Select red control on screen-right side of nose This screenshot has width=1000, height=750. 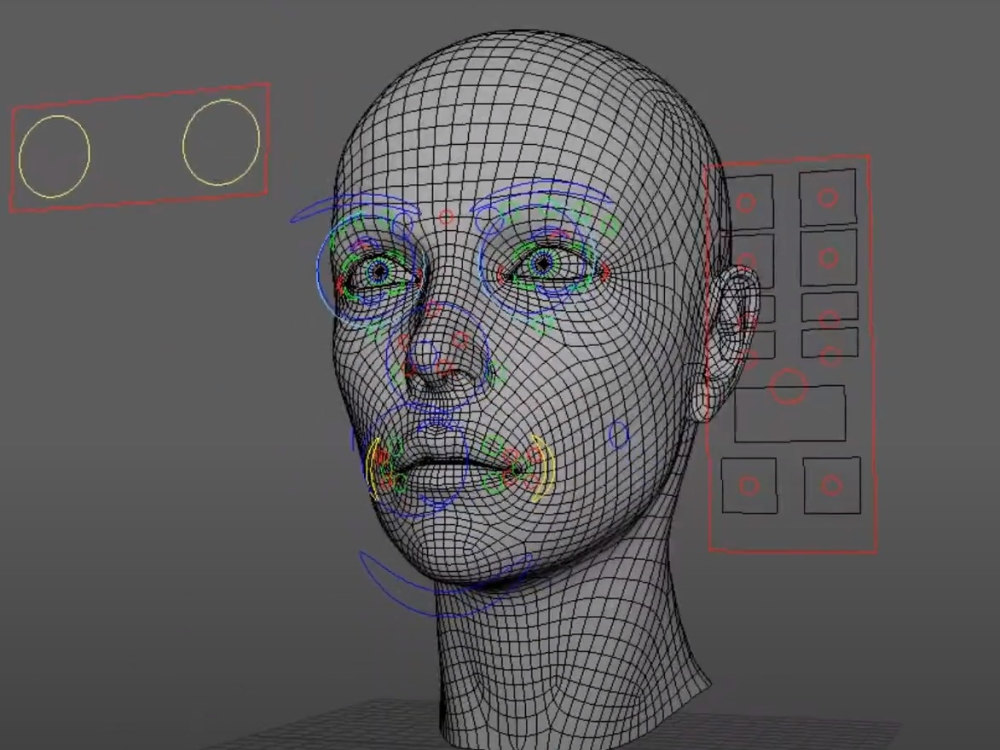point(460,339)
